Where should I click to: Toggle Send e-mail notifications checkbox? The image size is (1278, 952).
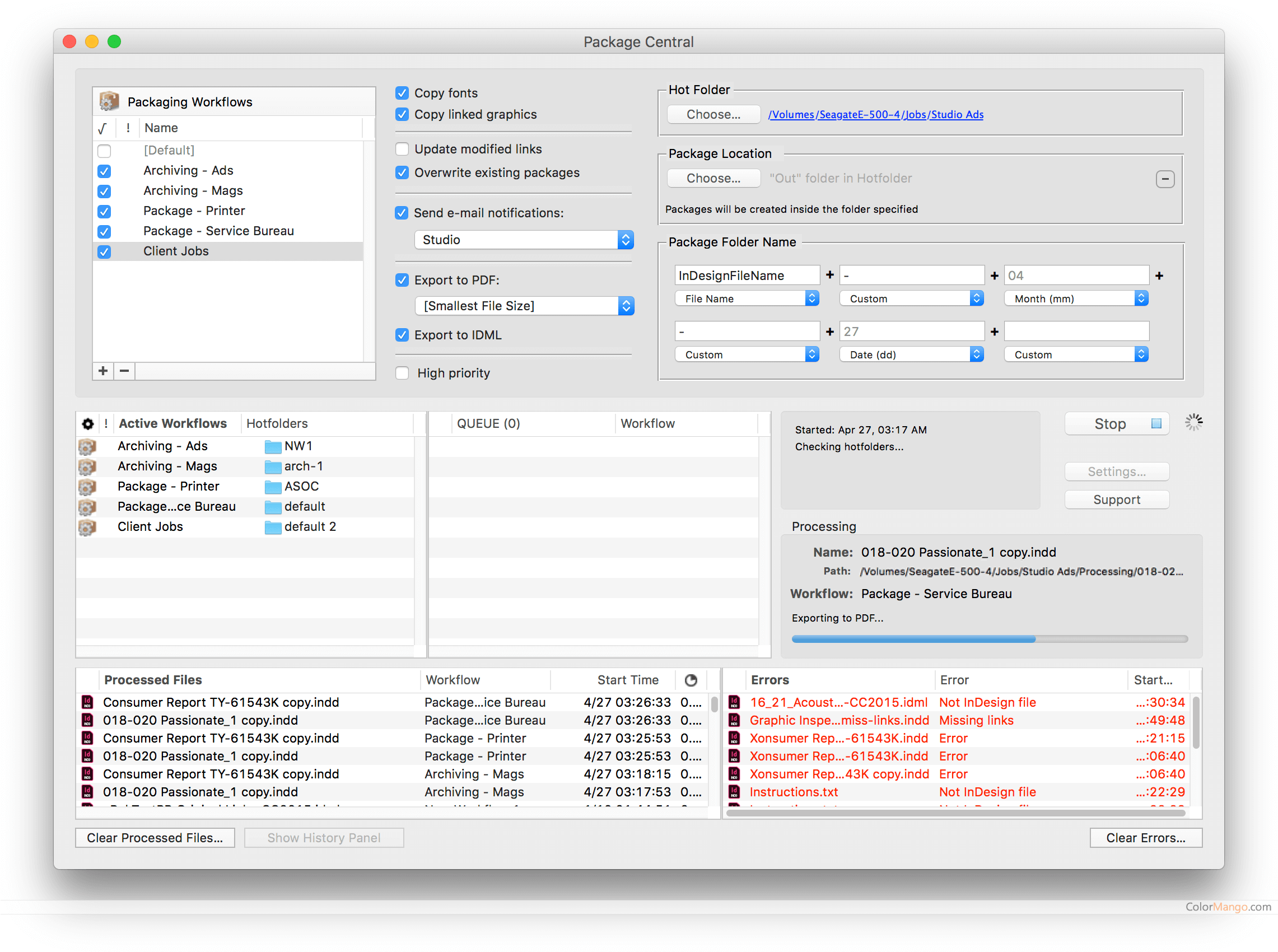[402, 213]
